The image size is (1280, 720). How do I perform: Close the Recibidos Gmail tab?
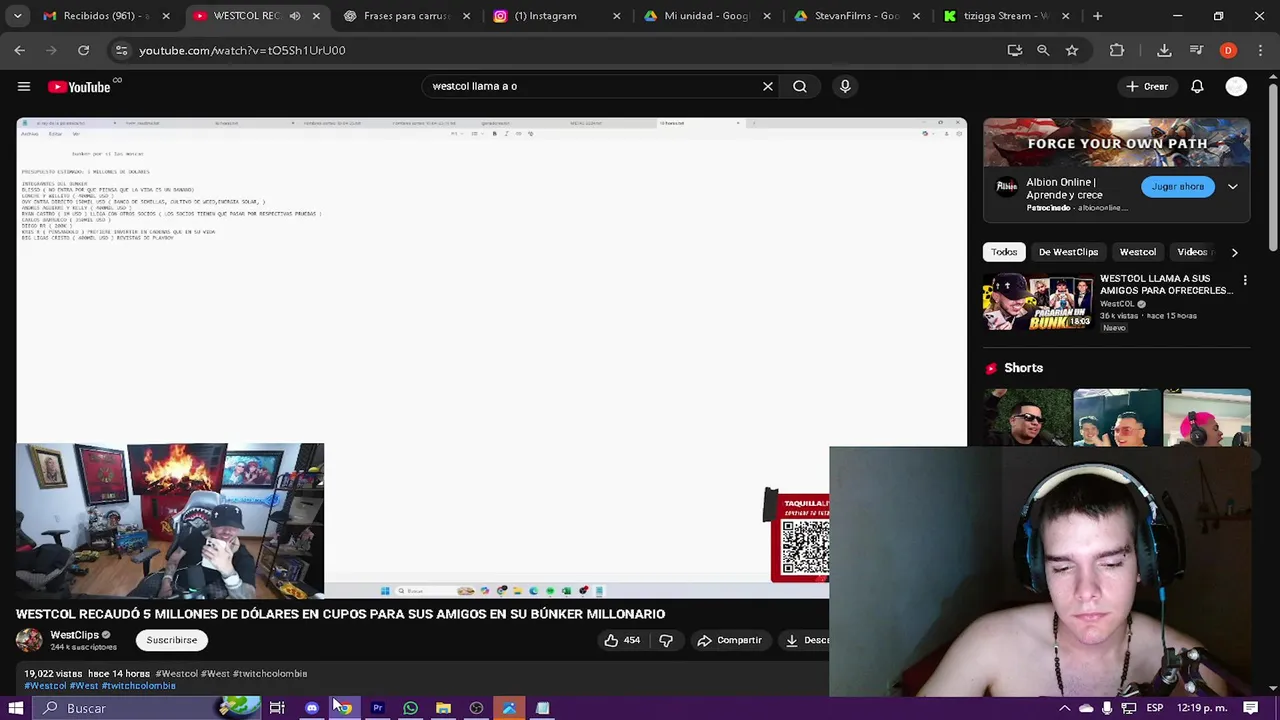coord(166,16)
